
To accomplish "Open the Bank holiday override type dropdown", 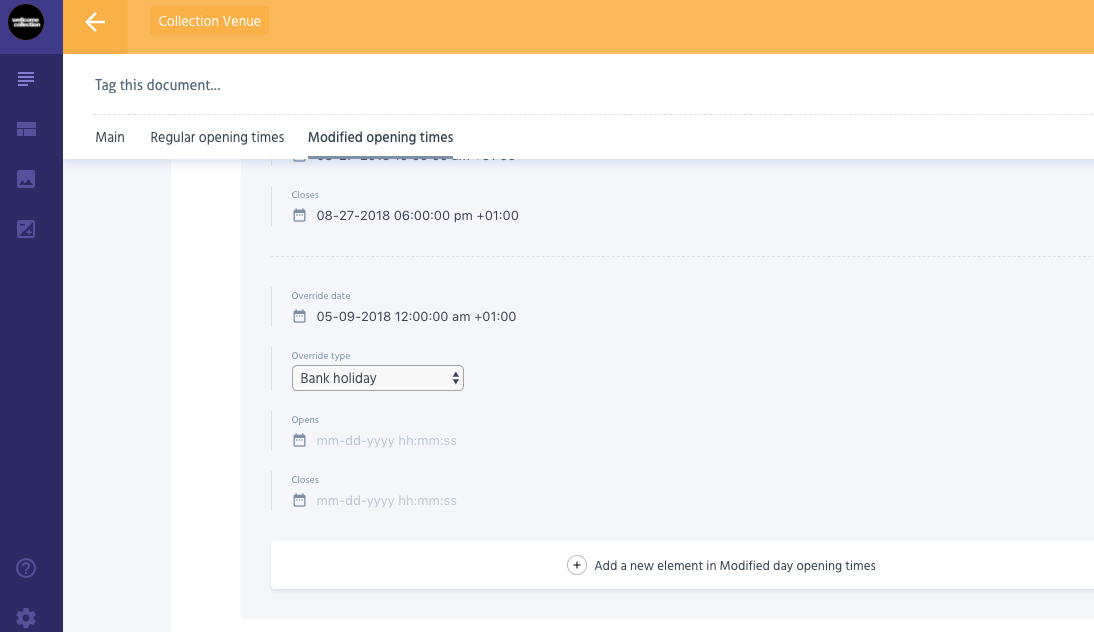I will click(x=377, y=378).
